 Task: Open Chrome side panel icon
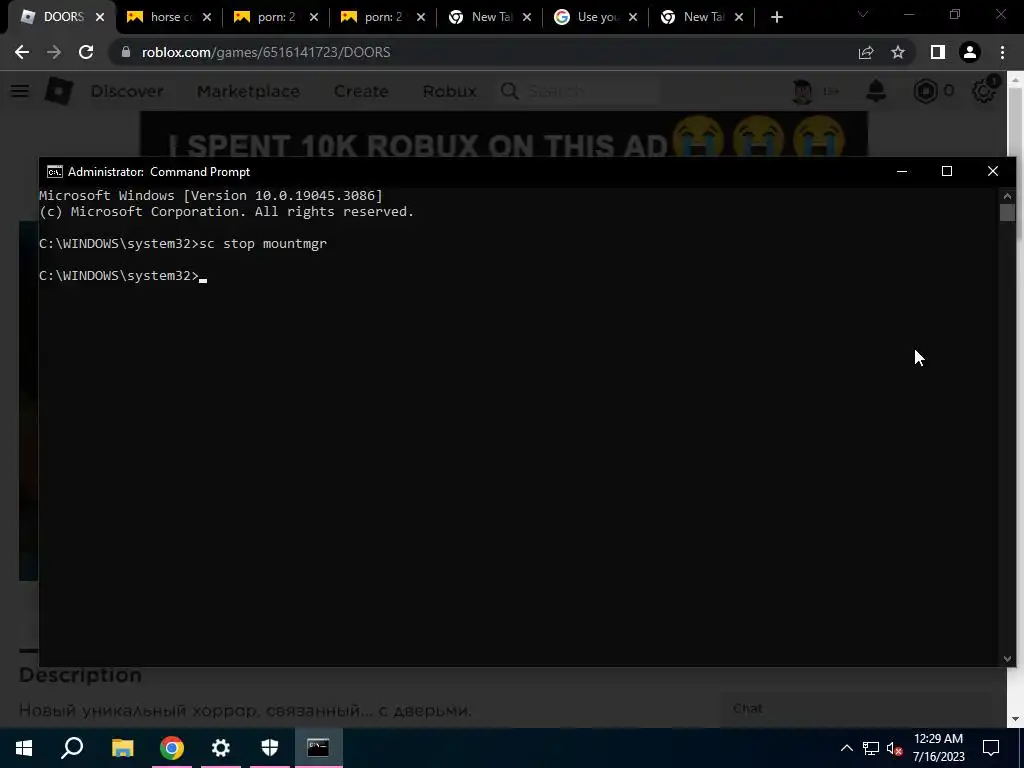pyautogui.click(x=938, y=52)
